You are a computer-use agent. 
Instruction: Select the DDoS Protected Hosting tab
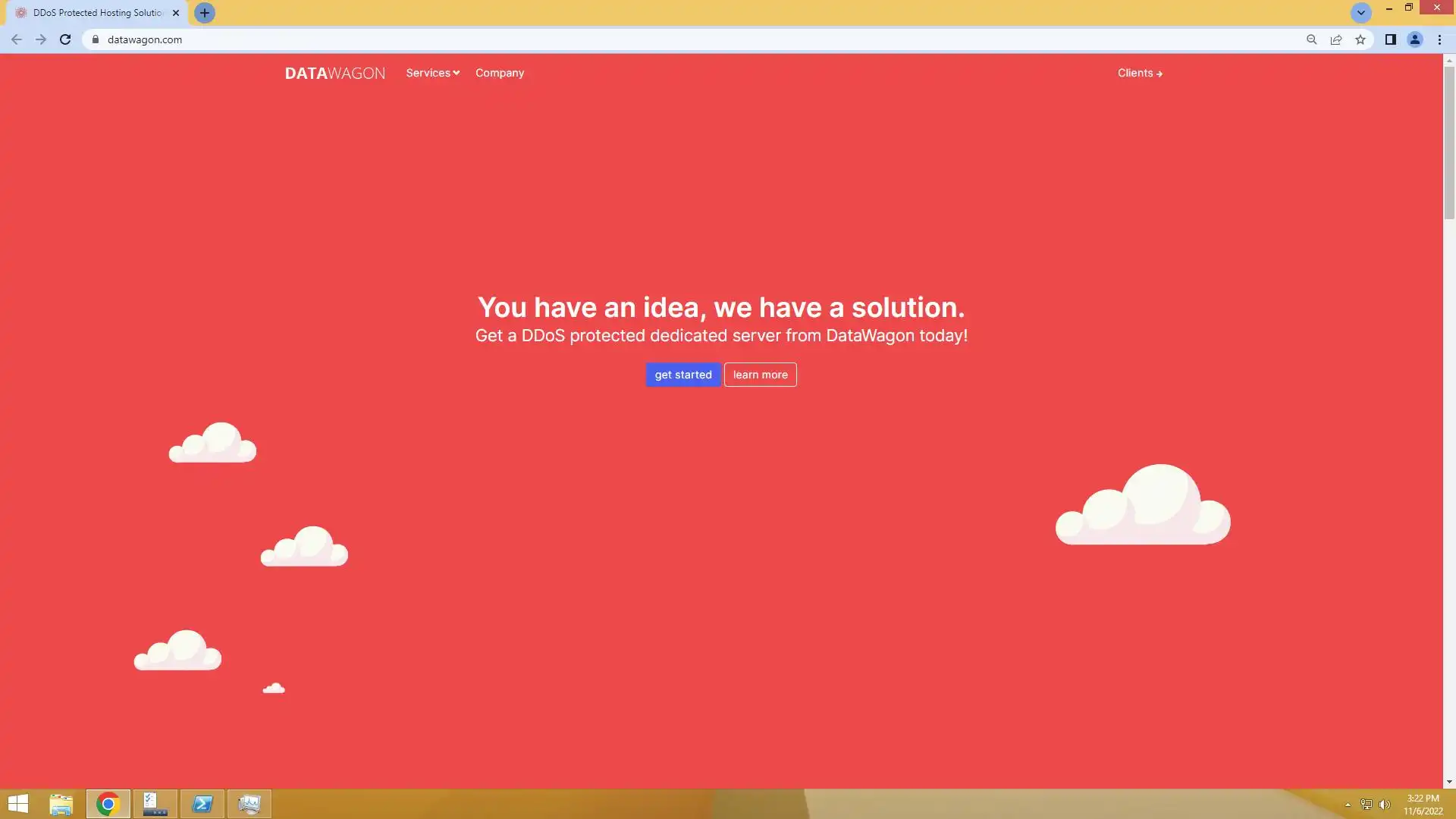click(x=97, y=13)
